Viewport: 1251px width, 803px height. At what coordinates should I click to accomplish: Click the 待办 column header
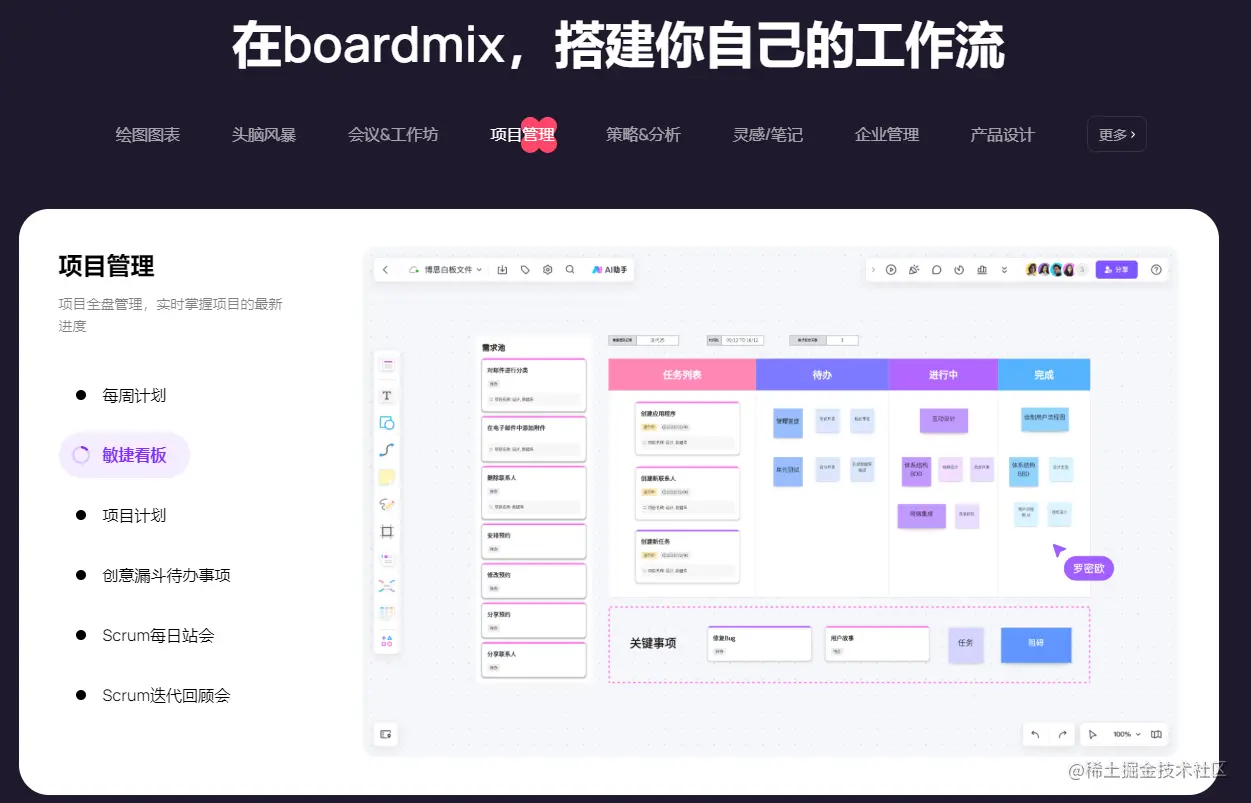[x=822, y=375]
